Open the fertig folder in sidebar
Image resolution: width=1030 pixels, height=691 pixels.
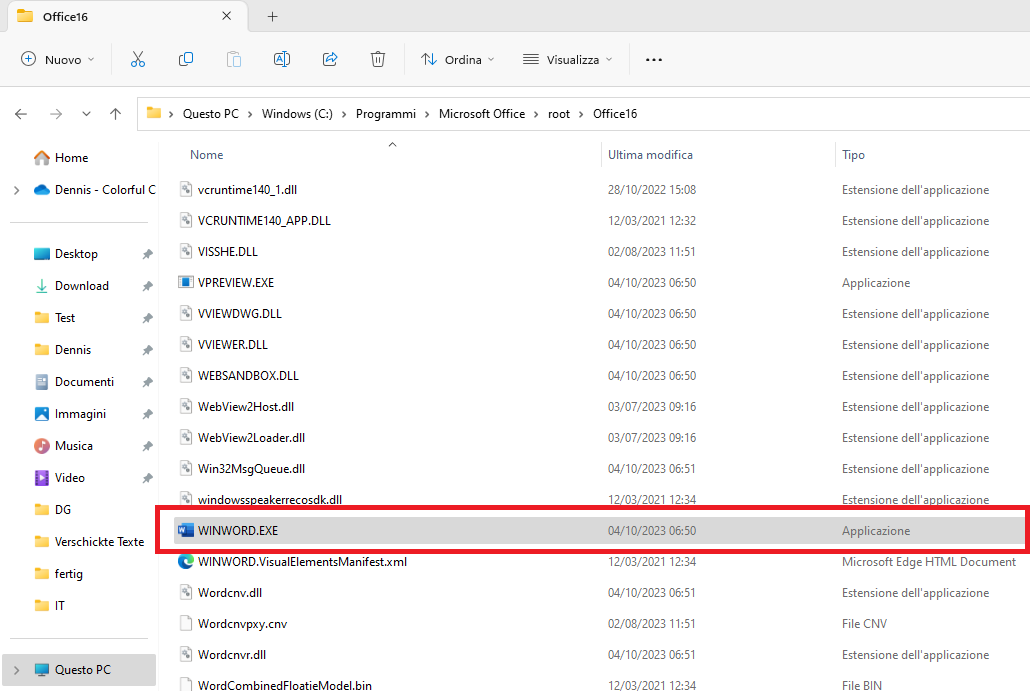[x=68, y=574]
